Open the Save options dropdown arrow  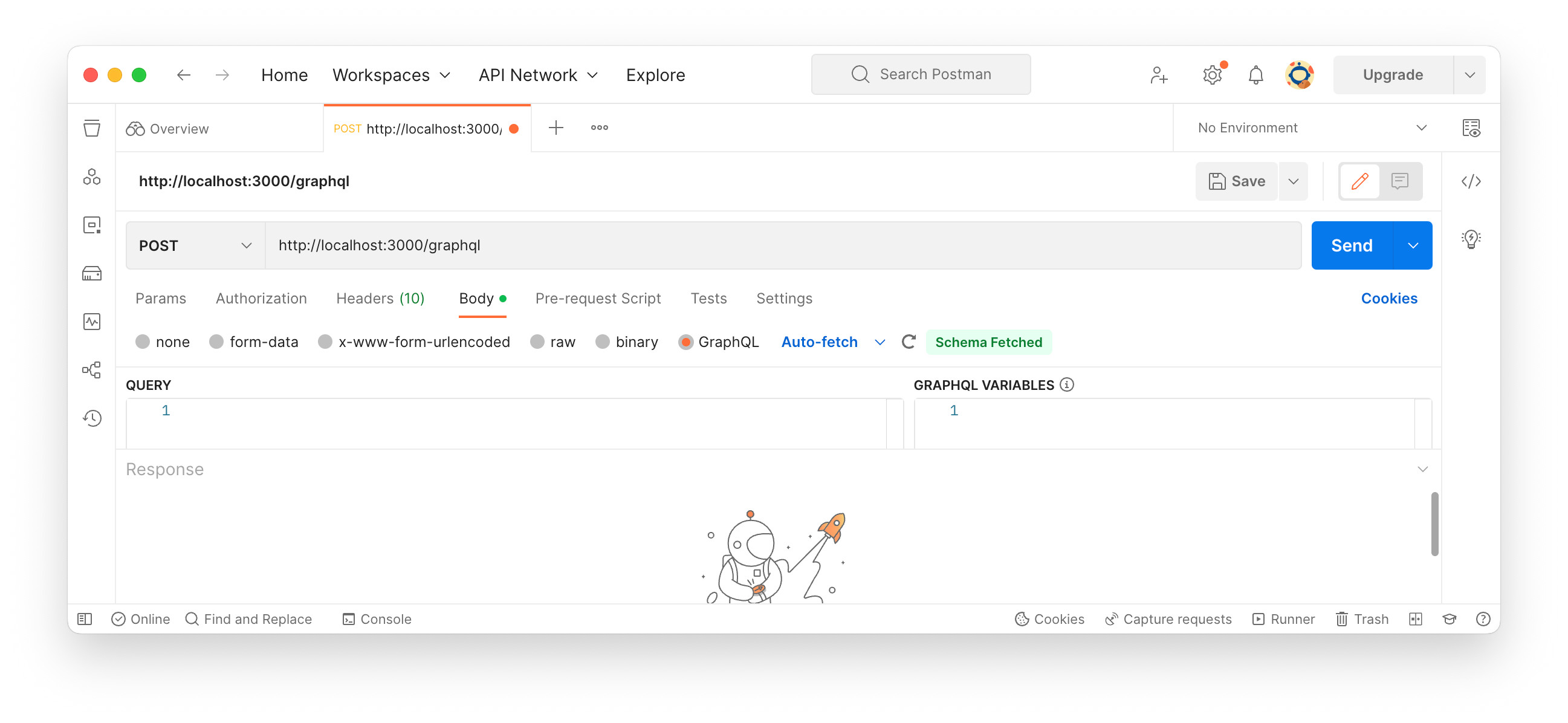[1293, 181]
